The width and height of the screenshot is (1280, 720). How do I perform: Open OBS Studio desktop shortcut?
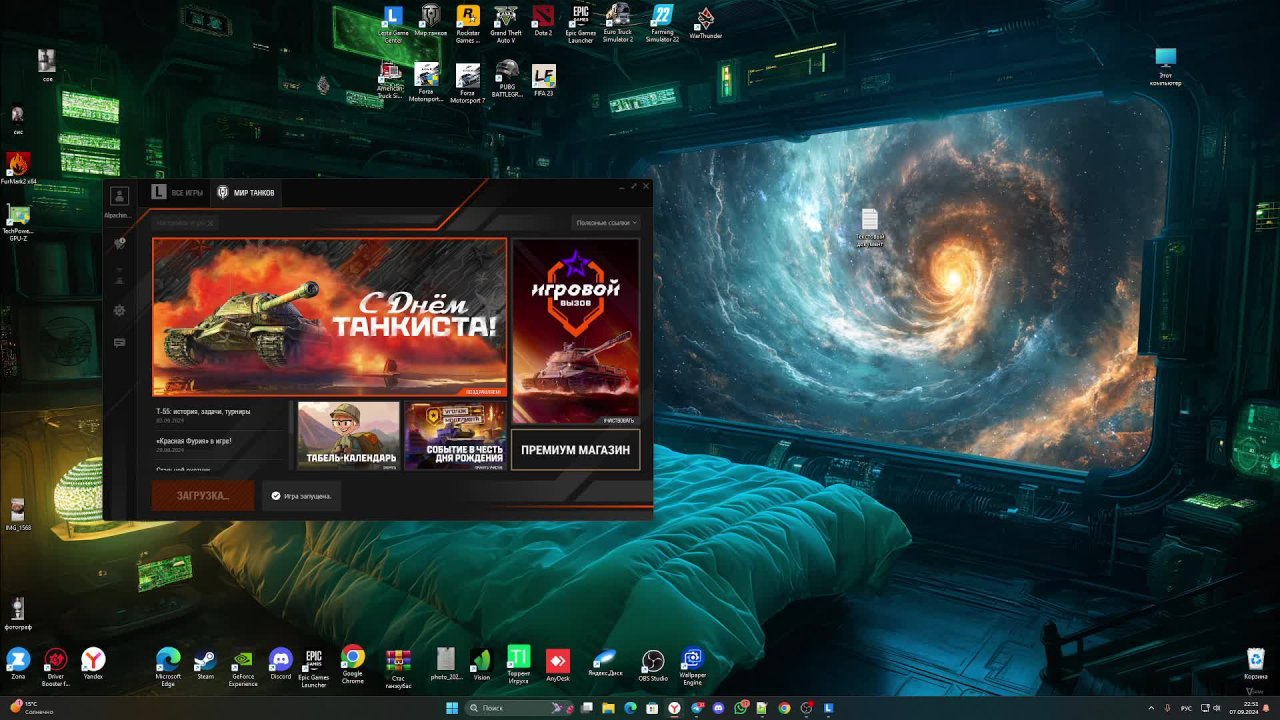point(652,663)
